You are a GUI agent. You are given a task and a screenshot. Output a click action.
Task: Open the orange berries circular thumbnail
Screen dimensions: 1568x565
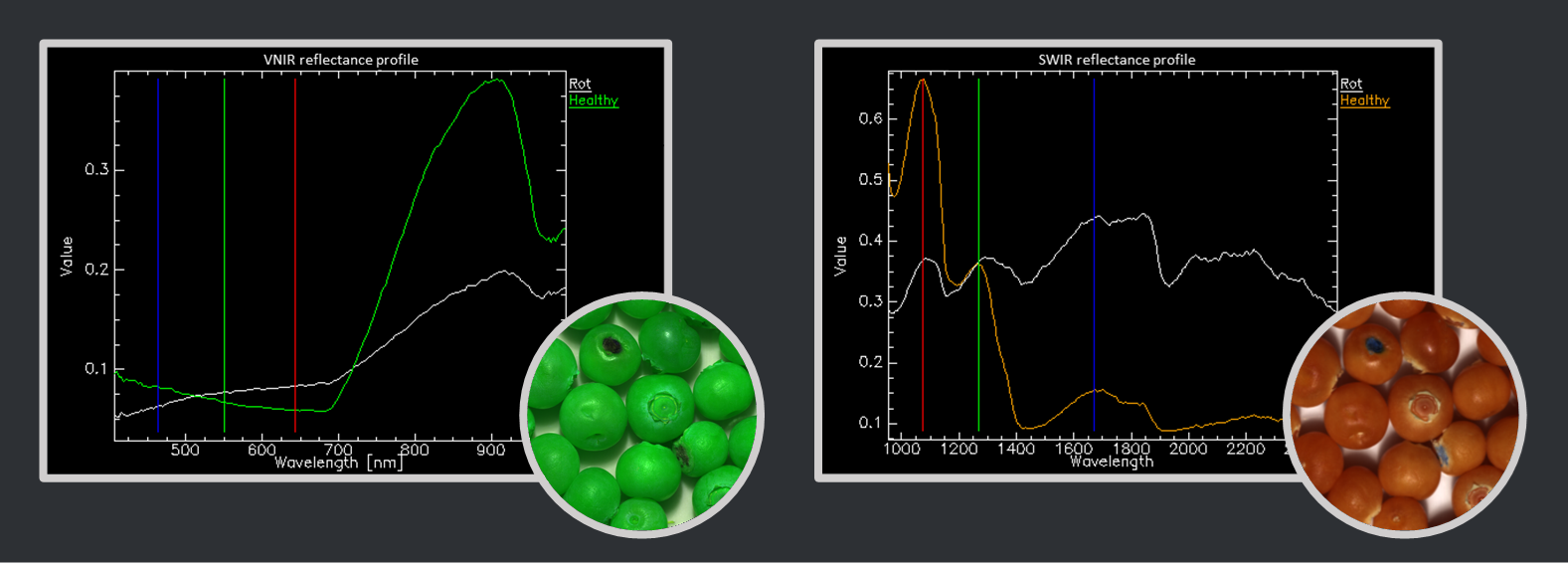(x=1405, y=414)
